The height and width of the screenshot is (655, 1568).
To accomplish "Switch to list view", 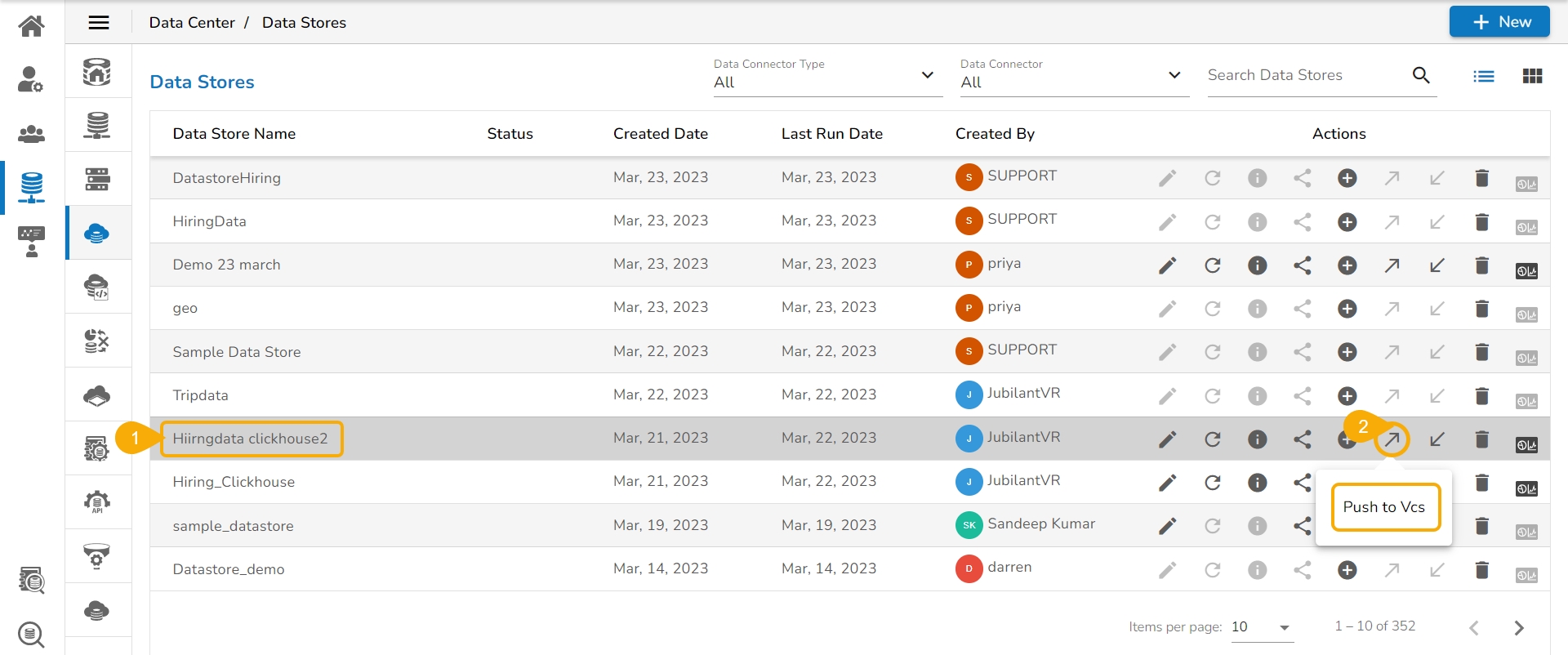I will point(1483,76).
